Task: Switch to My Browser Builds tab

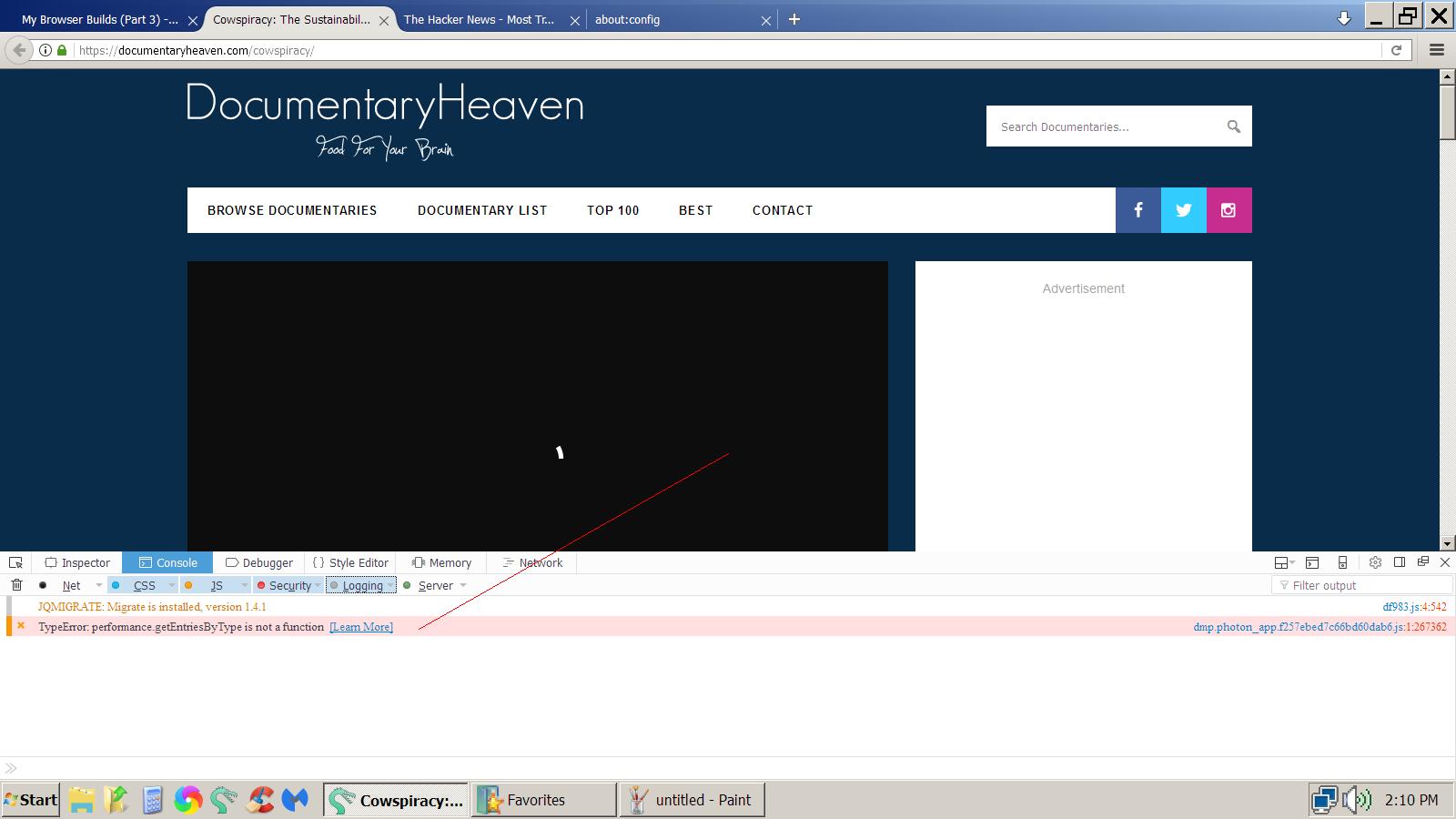Action: click(109, 19)
